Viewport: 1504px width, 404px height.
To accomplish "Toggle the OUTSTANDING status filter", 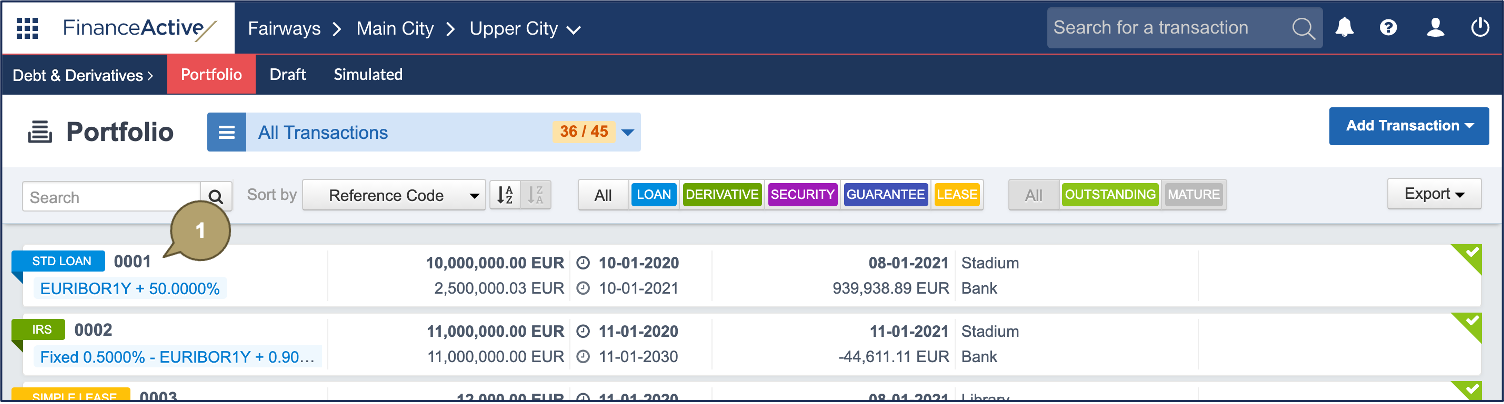I will 1109,195.
